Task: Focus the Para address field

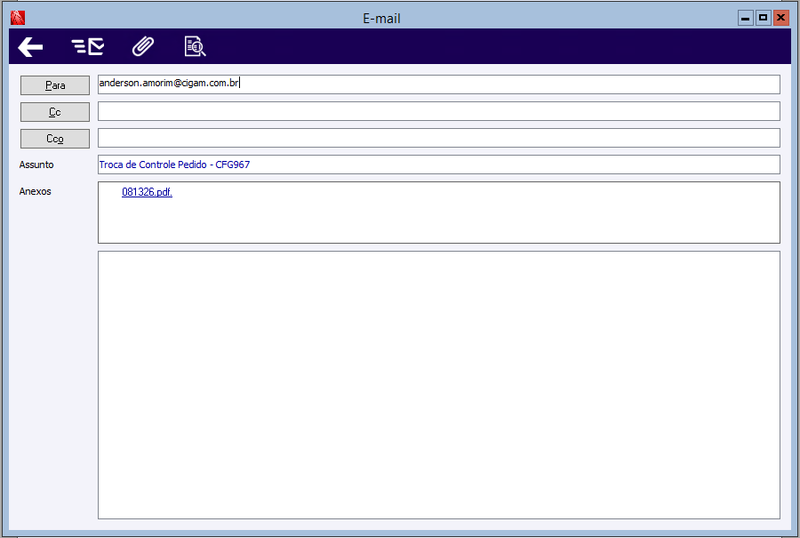Action: click(439, 84)
